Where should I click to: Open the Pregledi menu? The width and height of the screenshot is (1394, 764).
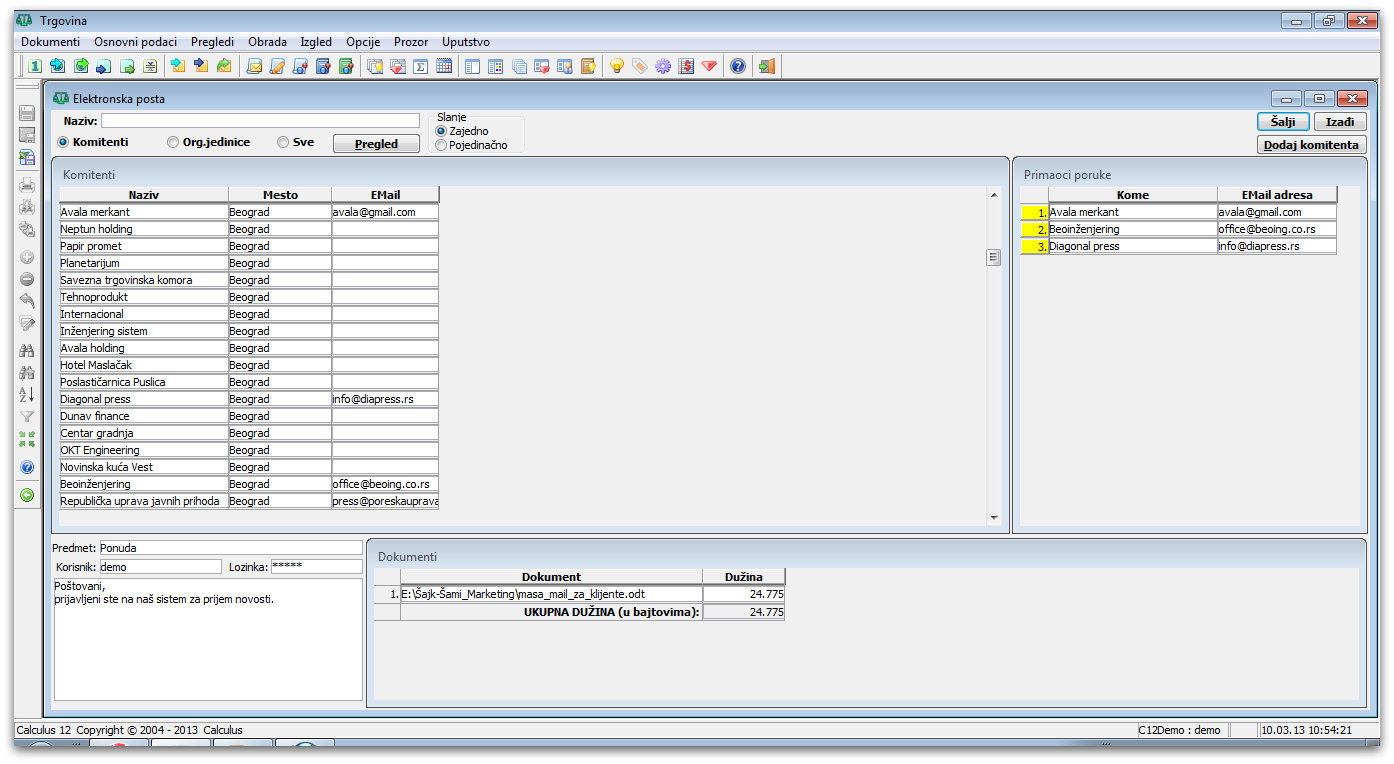coord(212,42)
